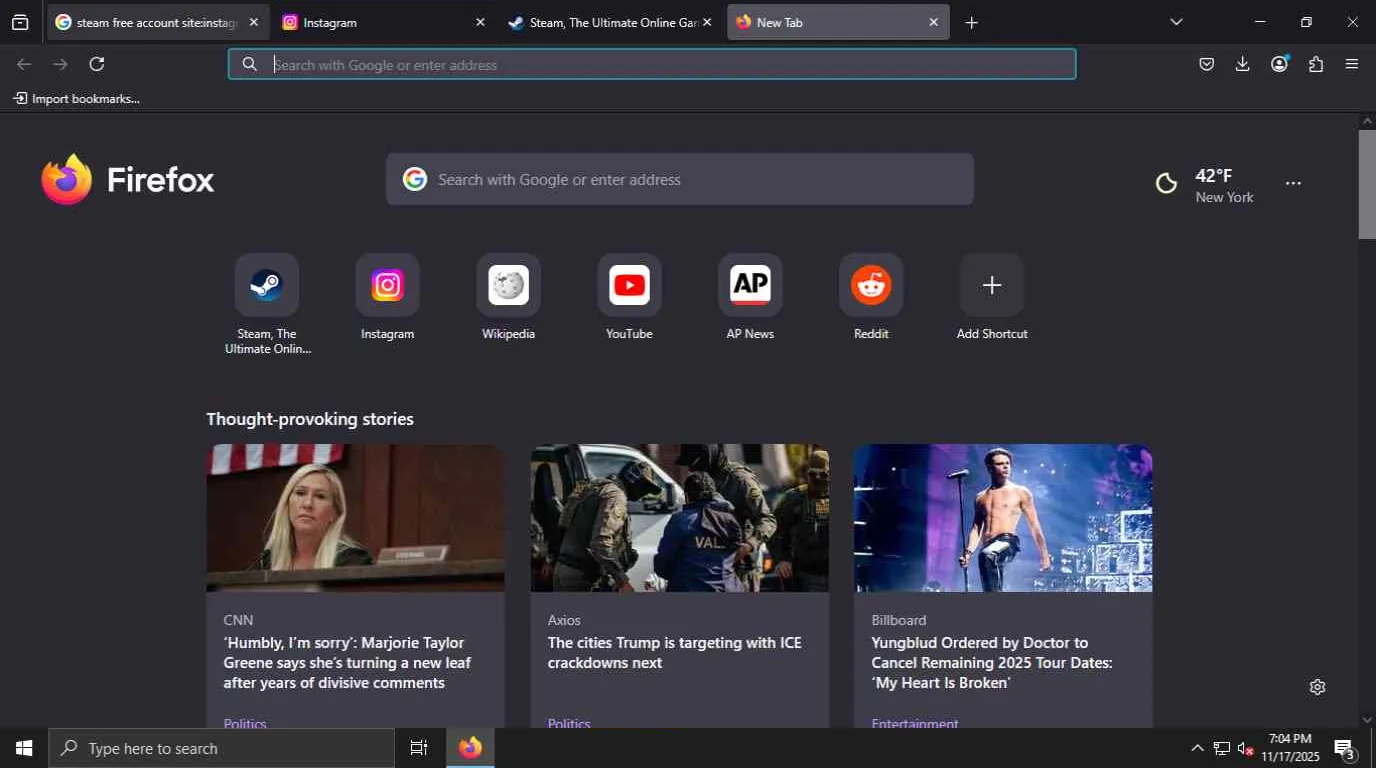
Task: Open the Axios story thumbnail image
Action: click(680, 518)
